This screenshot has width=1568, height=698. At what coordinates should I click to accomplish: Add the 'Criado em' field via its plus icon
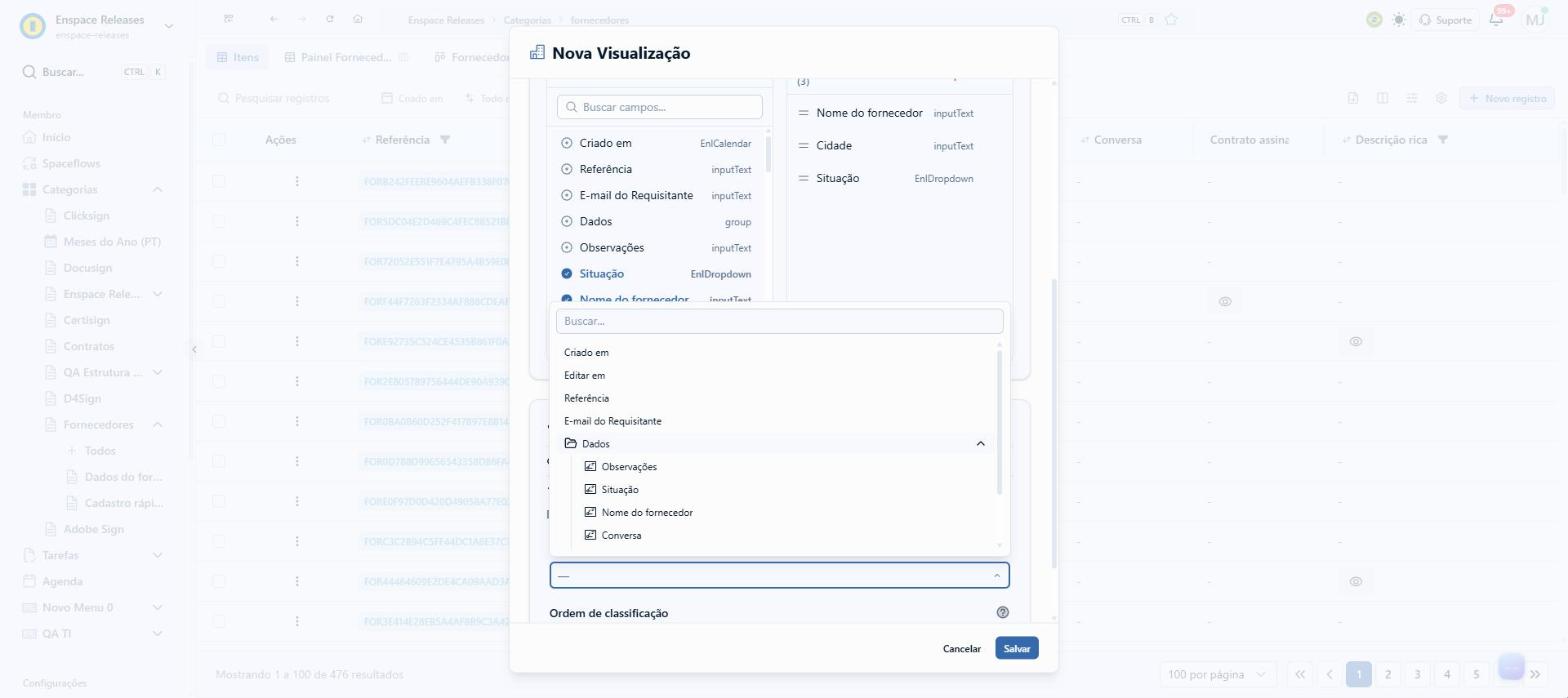[567, 143]
